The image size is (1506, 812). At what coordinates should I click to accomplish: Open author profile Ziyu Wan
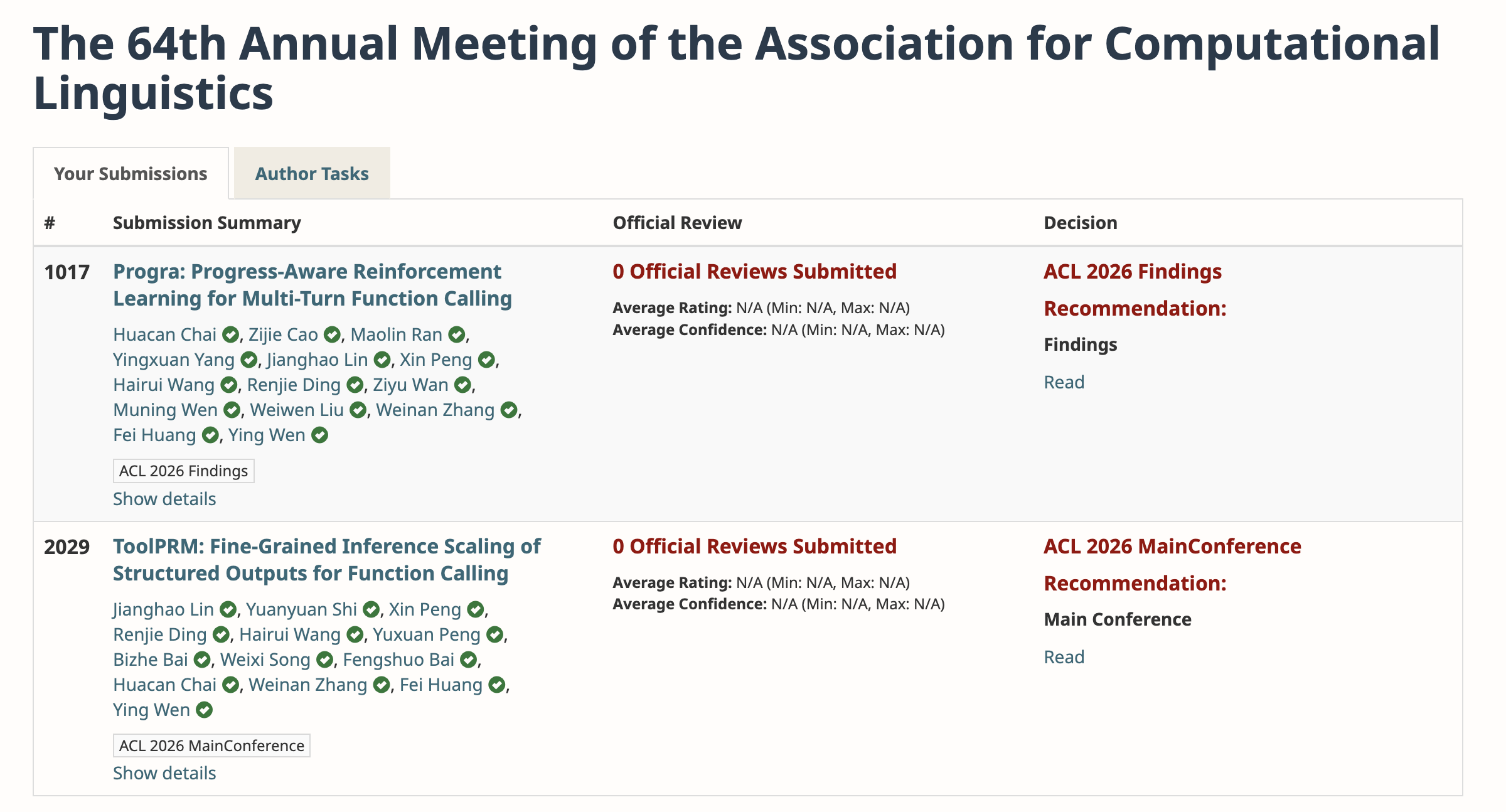pos(410,385)
